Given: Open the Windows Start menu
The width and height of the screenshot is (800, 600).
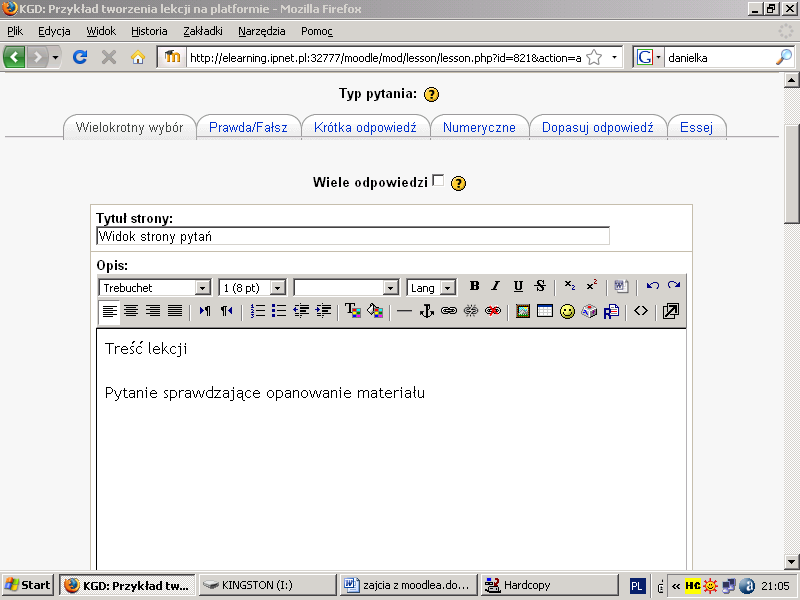Looking at the screenshot, I should point(28,585).
